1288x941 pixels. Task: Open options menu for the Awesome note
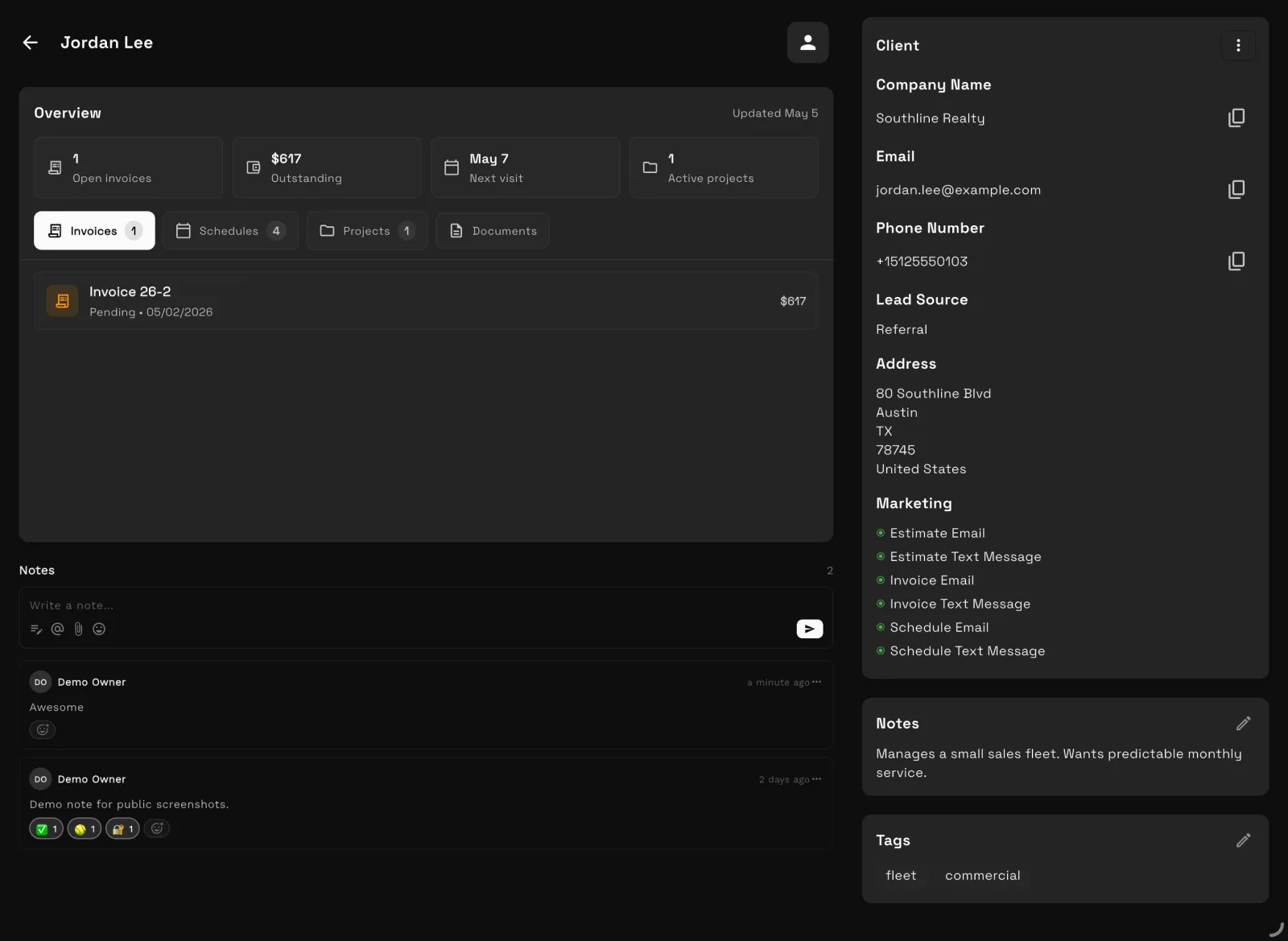coord(817,683)
